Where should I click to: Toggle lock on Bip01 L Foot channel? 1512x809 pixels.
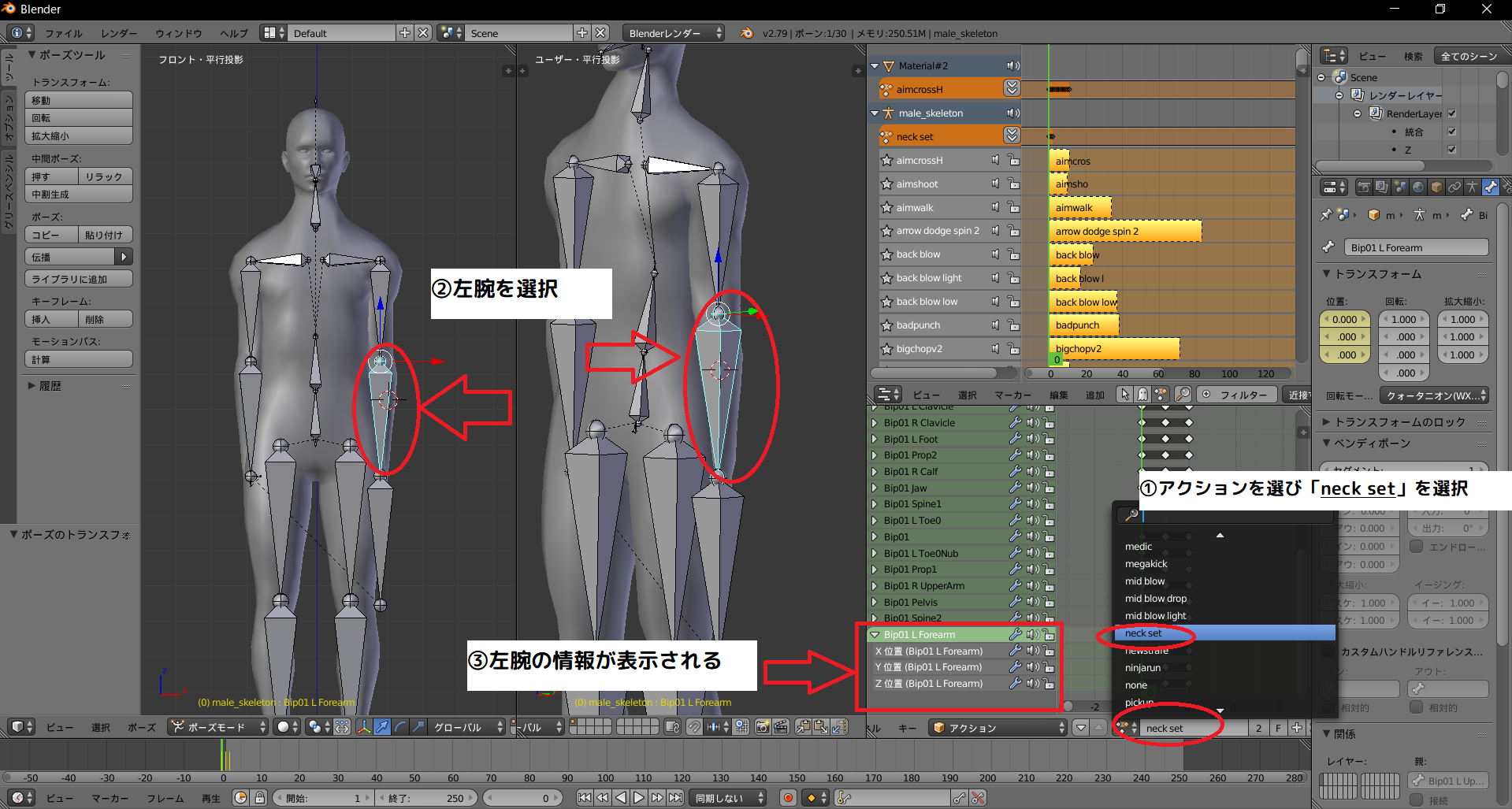(1049, 439)
